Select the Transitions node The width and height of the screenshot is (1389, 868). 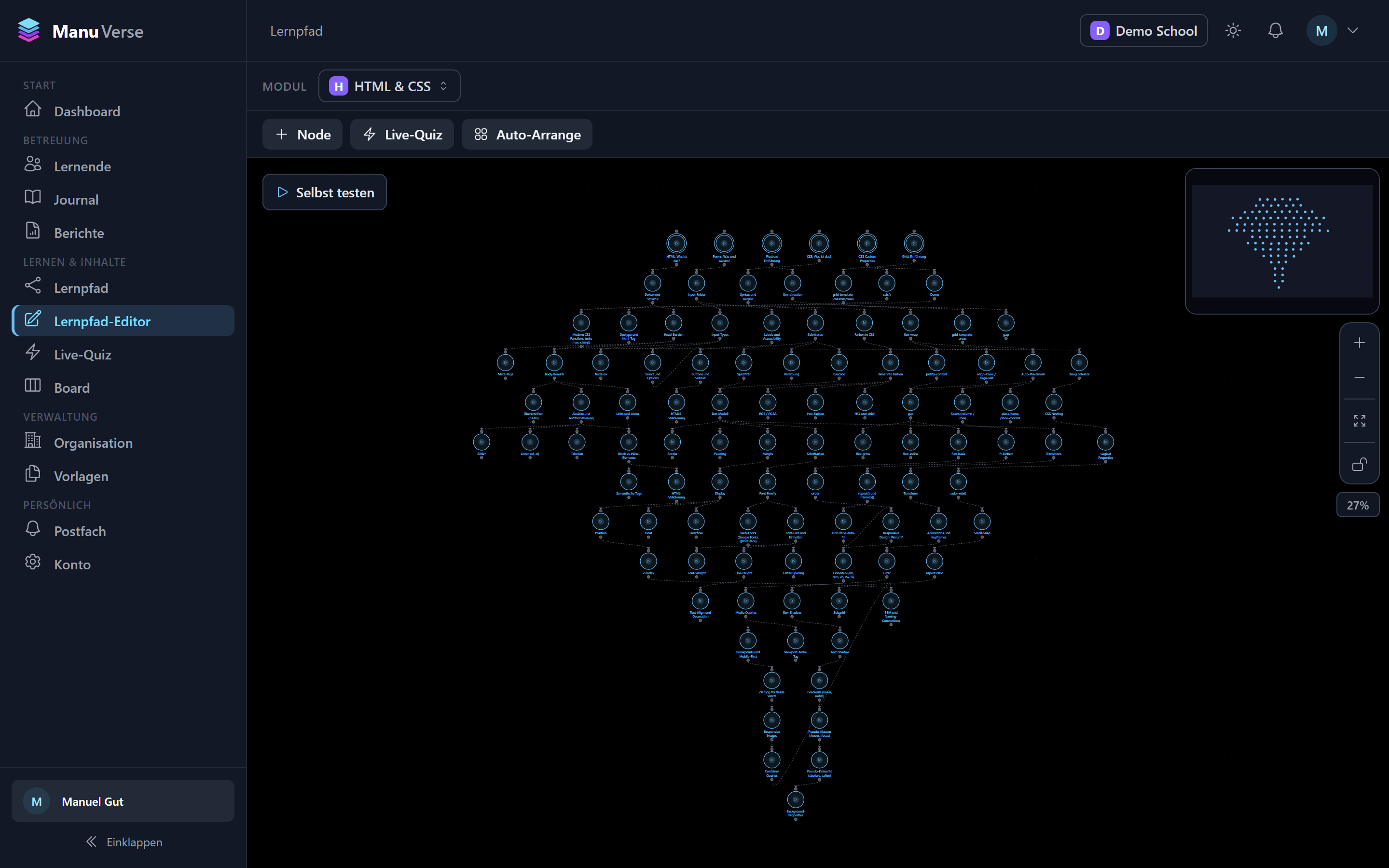click(x=1053, y=442)
